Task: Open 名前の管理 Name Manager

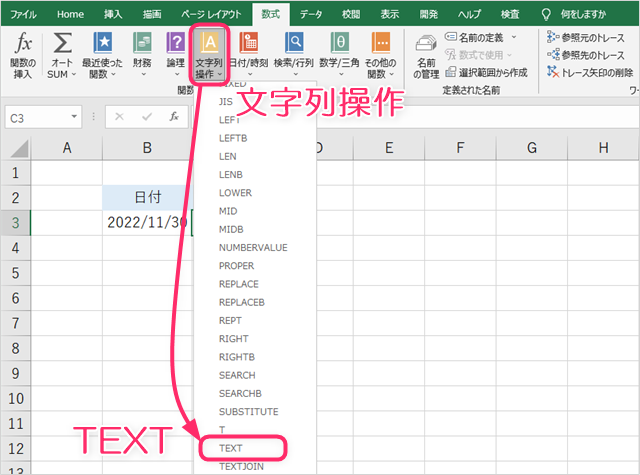Action: coord(426,56)
